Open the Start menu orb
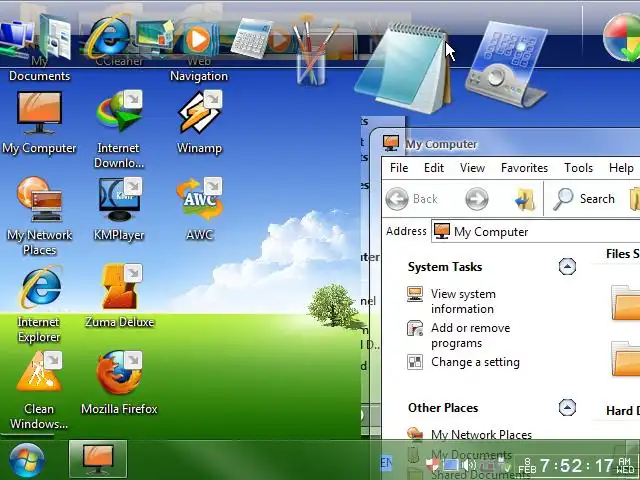The image size is (640, 480). click(x=27, y=461)
